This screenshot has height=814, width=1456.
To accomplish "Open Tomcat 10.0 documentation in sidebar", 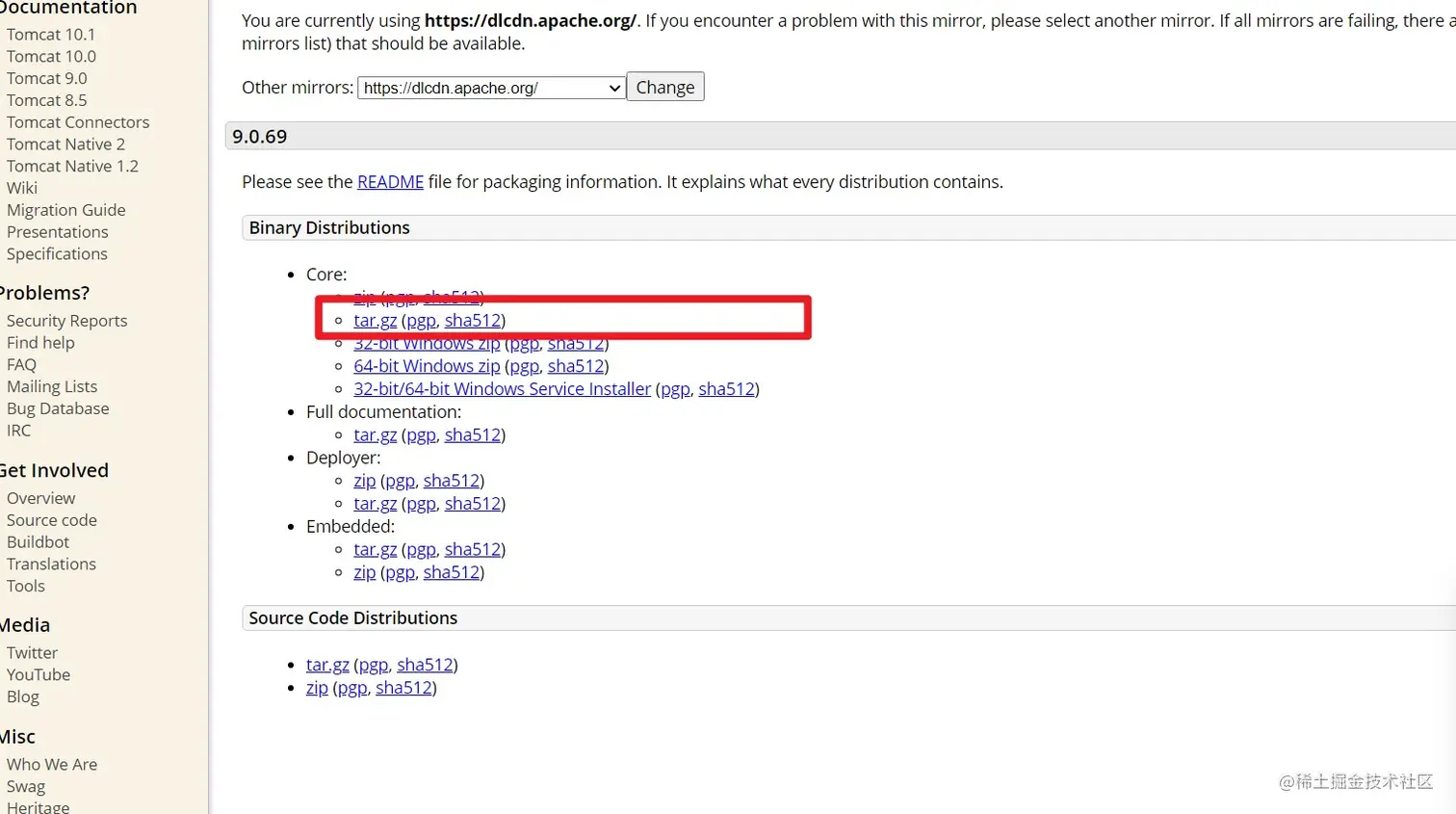I will coord(51,57).
